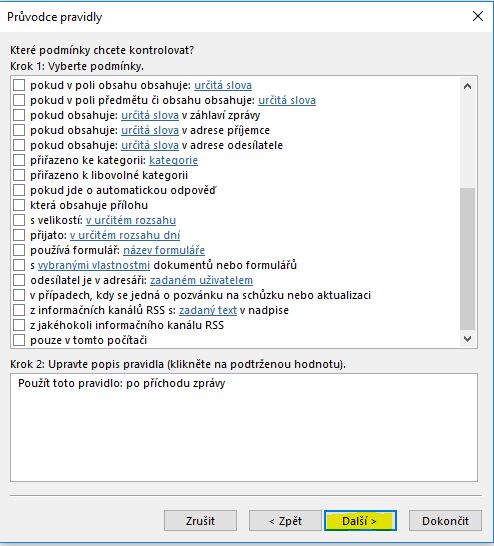This screenshot has height=546, width=494.
Task: Finish the wizard with Dokončit
Action: pyautogui.click(x=445, y=521)
